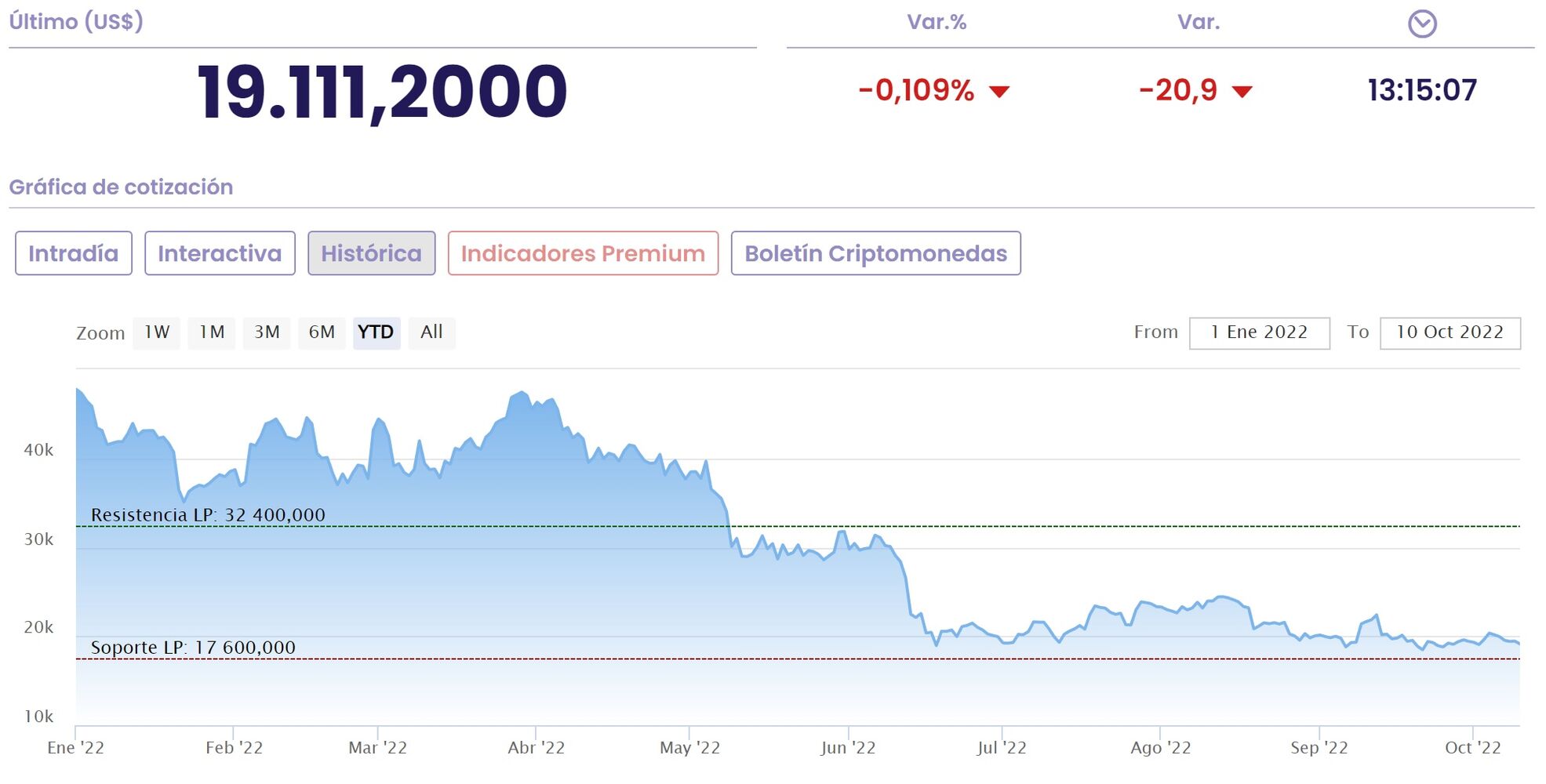Viewport: 1546px width, 784px height.
Task: Open the Boletín Criptomonedas link
Action: tap(875, 253)
